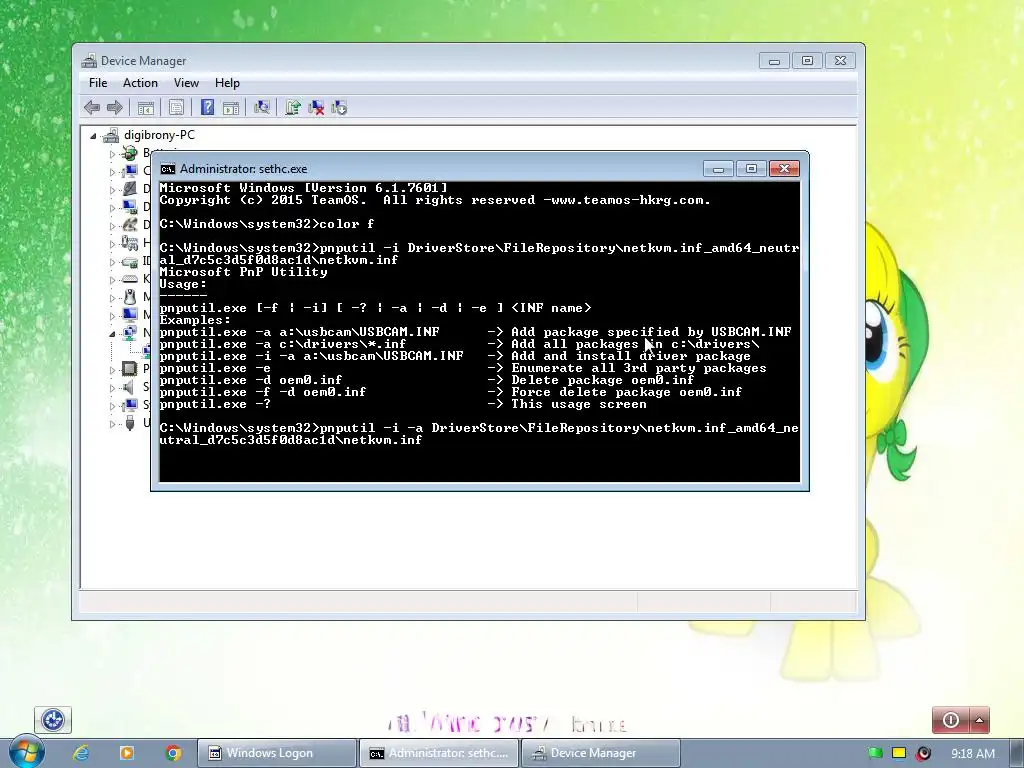Click the red circular system tray icon
Viewport: 1024px width, 768px height.
tap(923, 754)
